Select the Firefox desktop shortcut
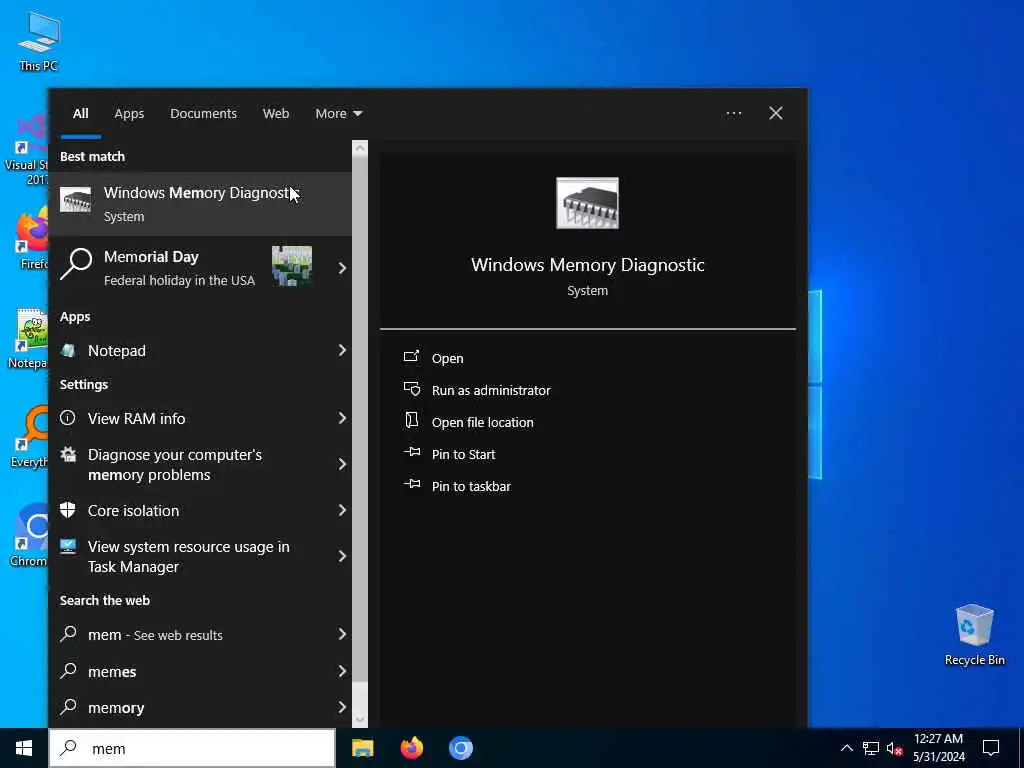The width and height of the screenshot is (1024, 768). [31, 238]
